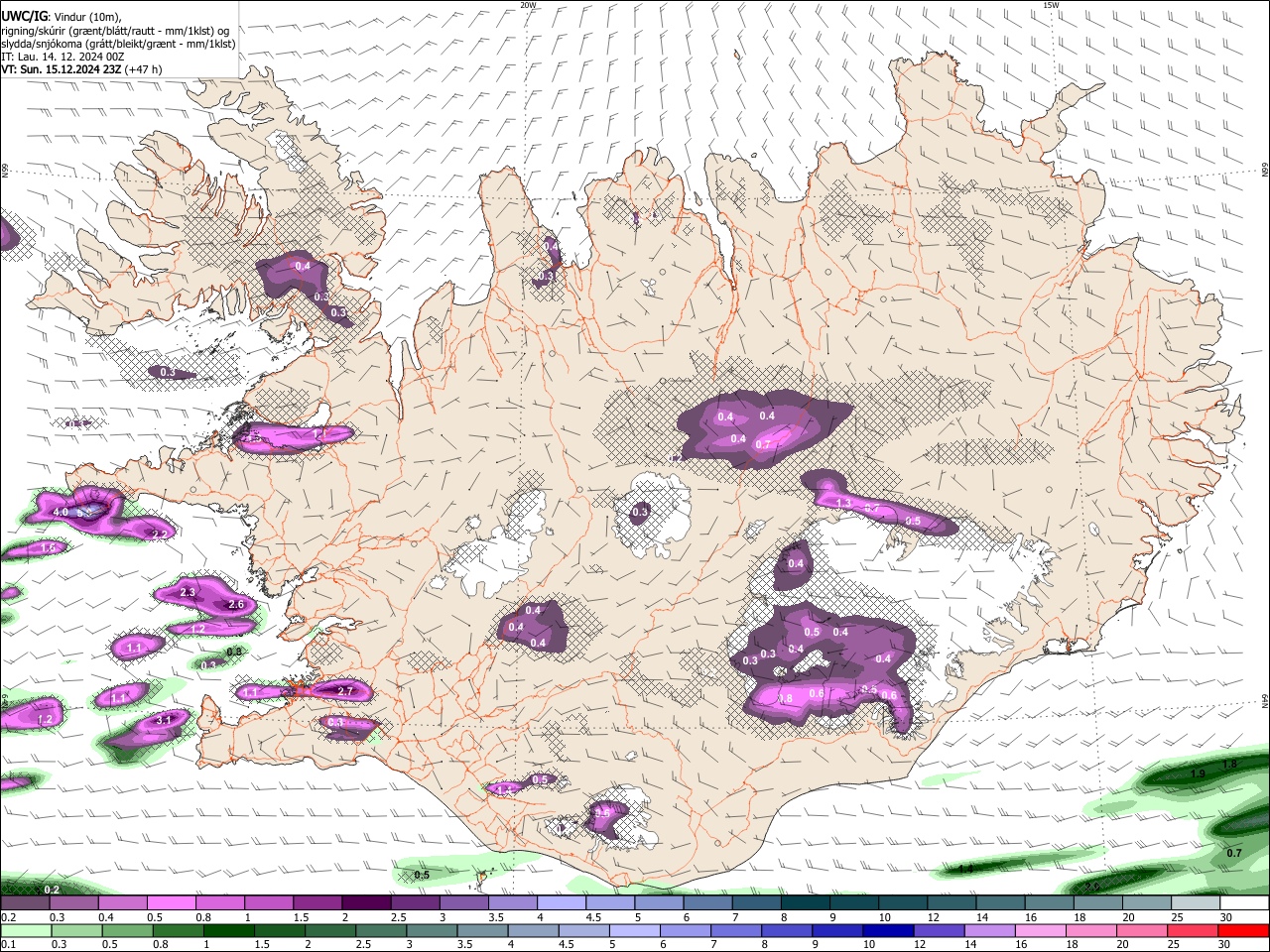The image size is (1270, 952).
Task: Select the '30' label in the lower legend row
Action: (1224, 945)
